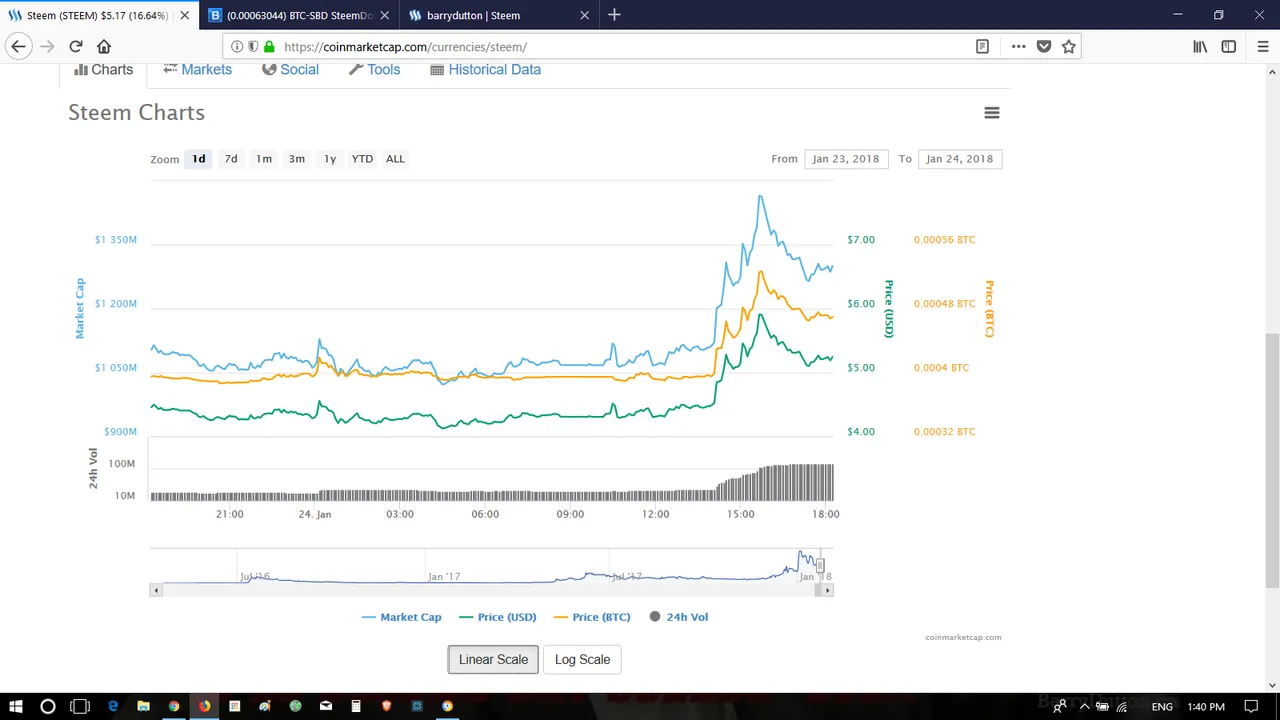The width and height of the screenshot is (1280, 720).
Task: Save page to Pocket
Action: coord(1044,46)
